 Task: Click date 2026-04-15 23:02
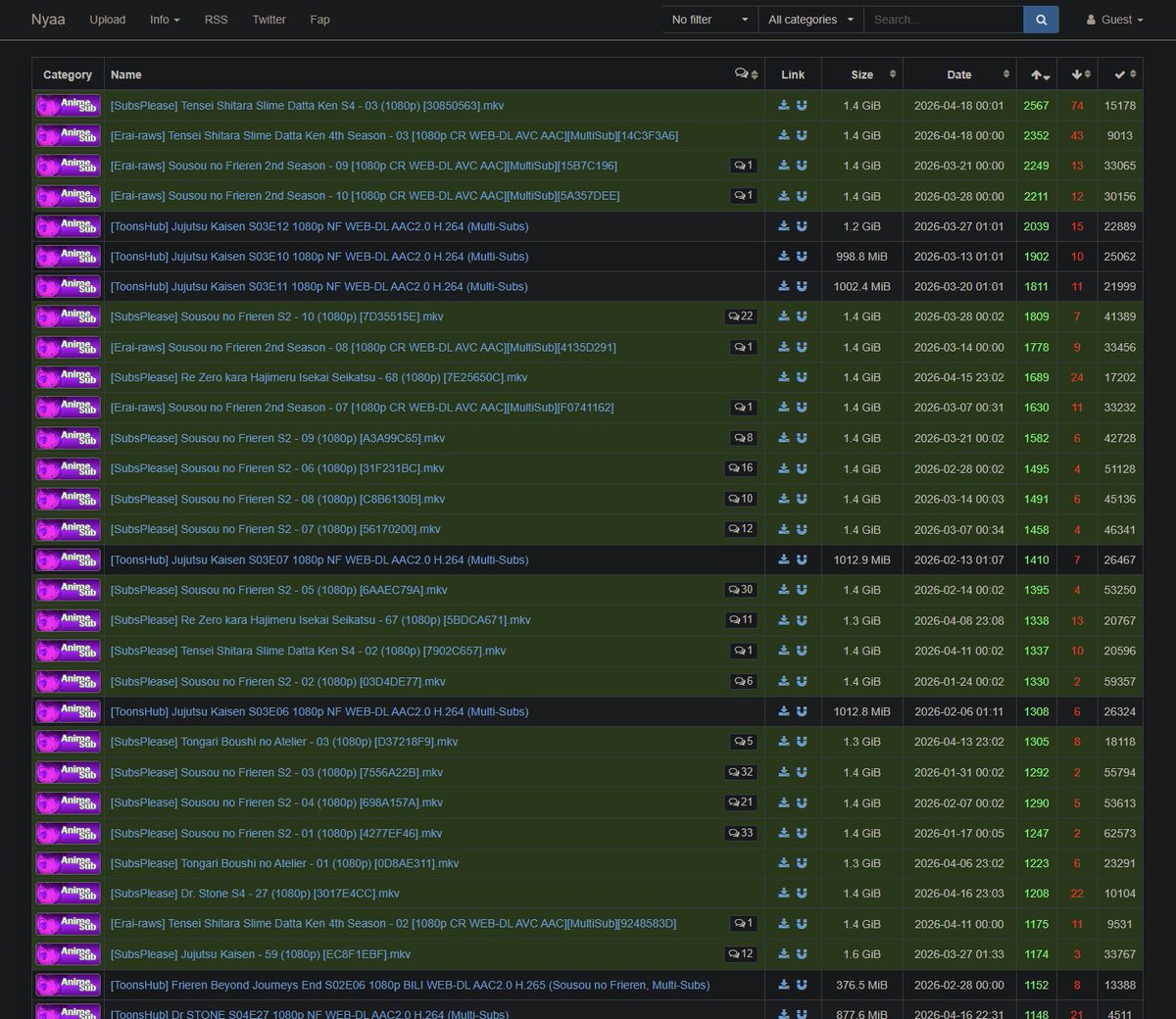958,378
